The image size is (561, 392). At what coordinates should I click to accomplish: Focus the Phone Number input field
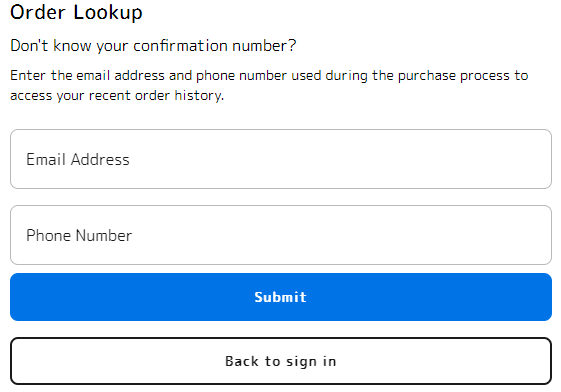[281, 235]
